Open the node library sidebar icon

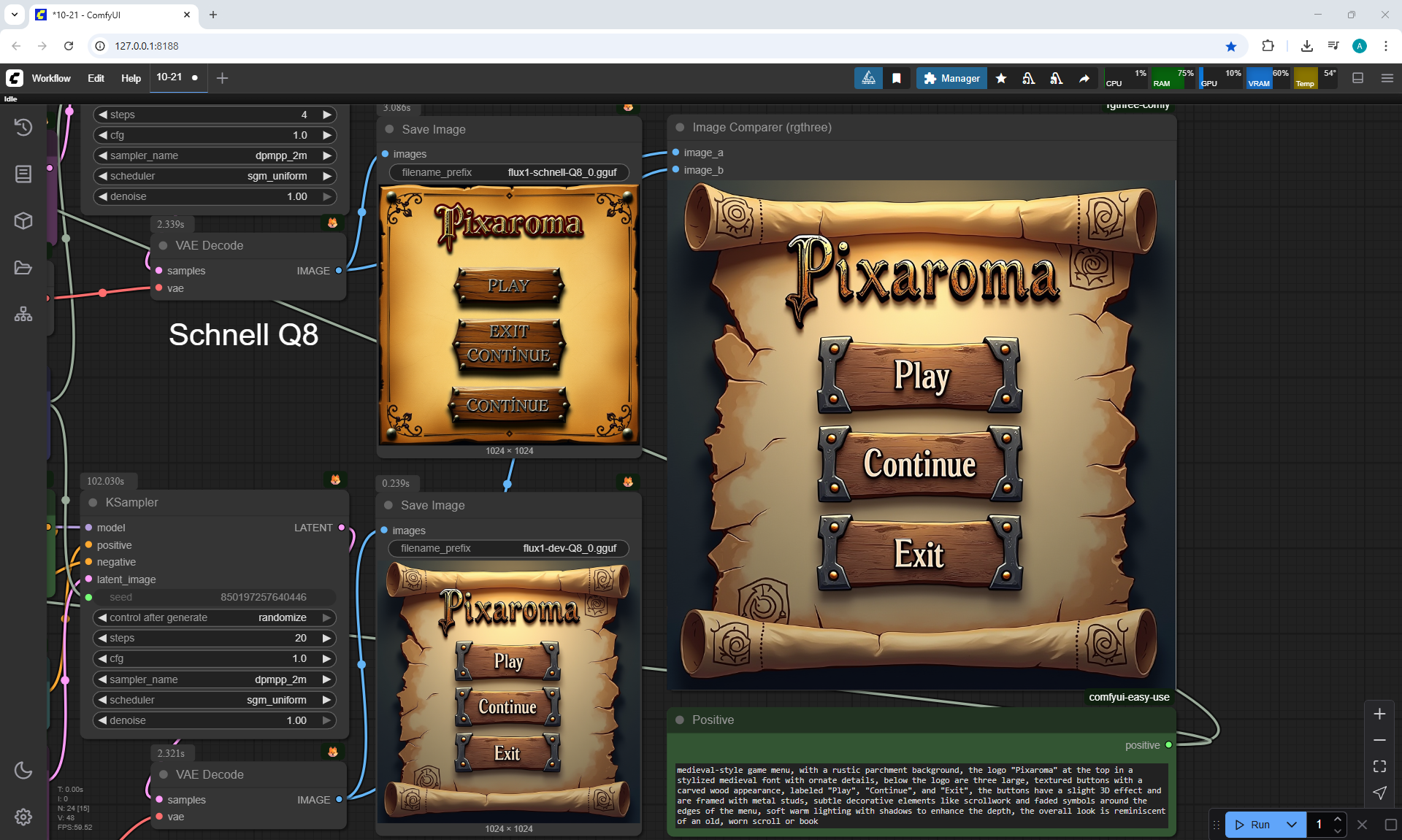click(x=23, y=174)
